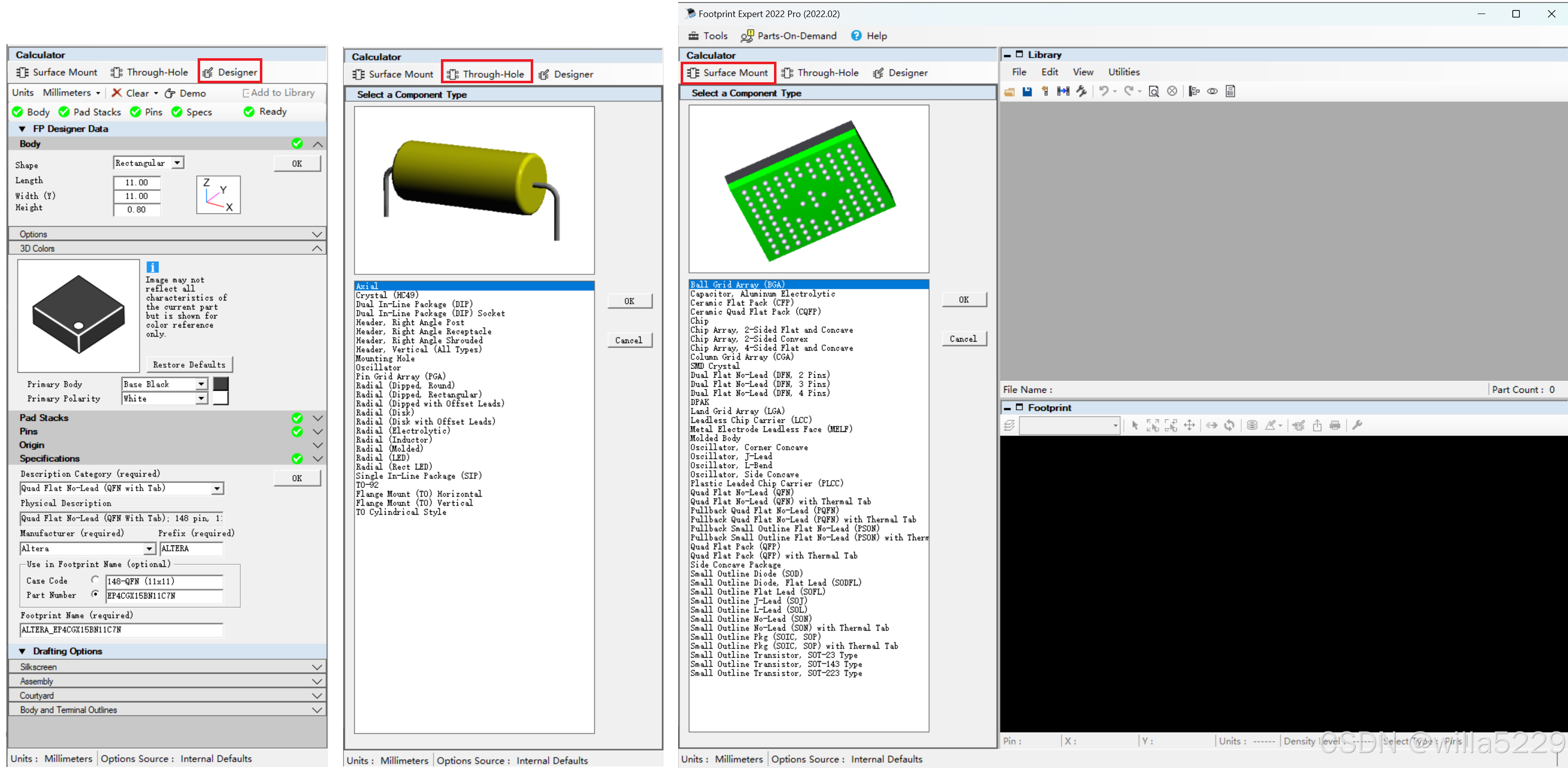Click the open library folder icon
The height and width of the screenshot is (769, 1568).
[1009, 91]
